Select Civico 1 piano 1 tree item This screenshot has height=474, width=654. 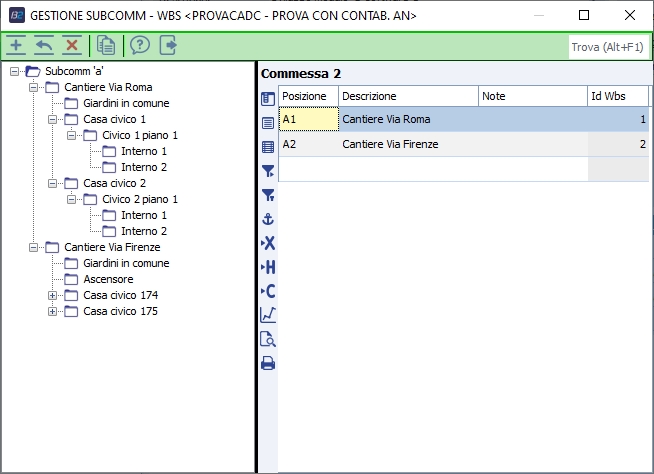click(x=140, y=135)
